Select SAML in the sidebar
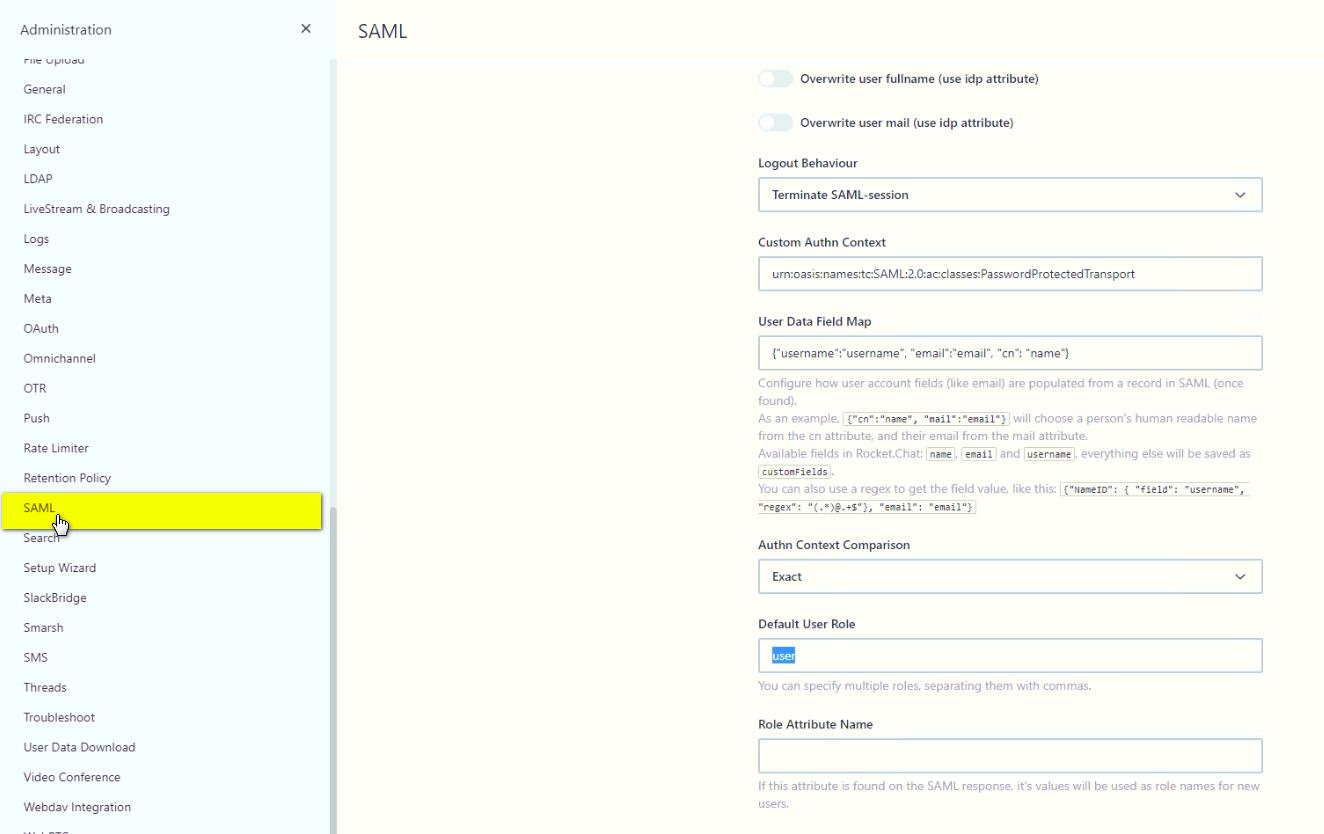This screenshot has width=1324, height=834. pyautogui.click(x=161, y=510)
